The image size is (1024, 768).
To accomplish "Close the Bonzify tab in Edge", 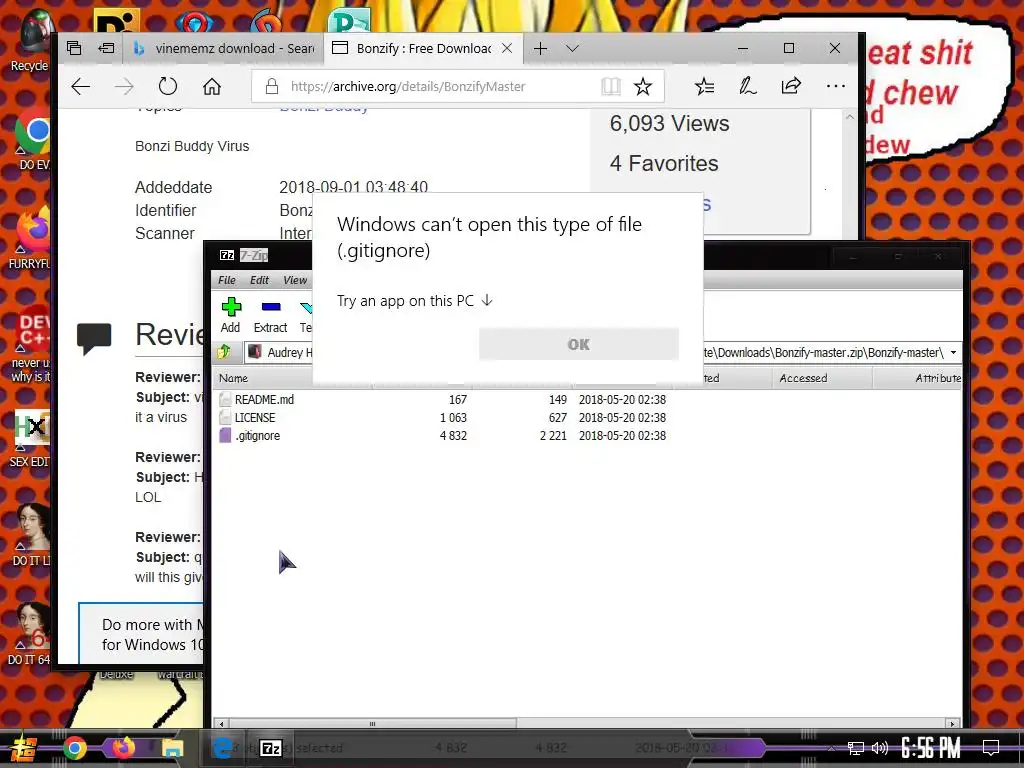I will point(507,48).
